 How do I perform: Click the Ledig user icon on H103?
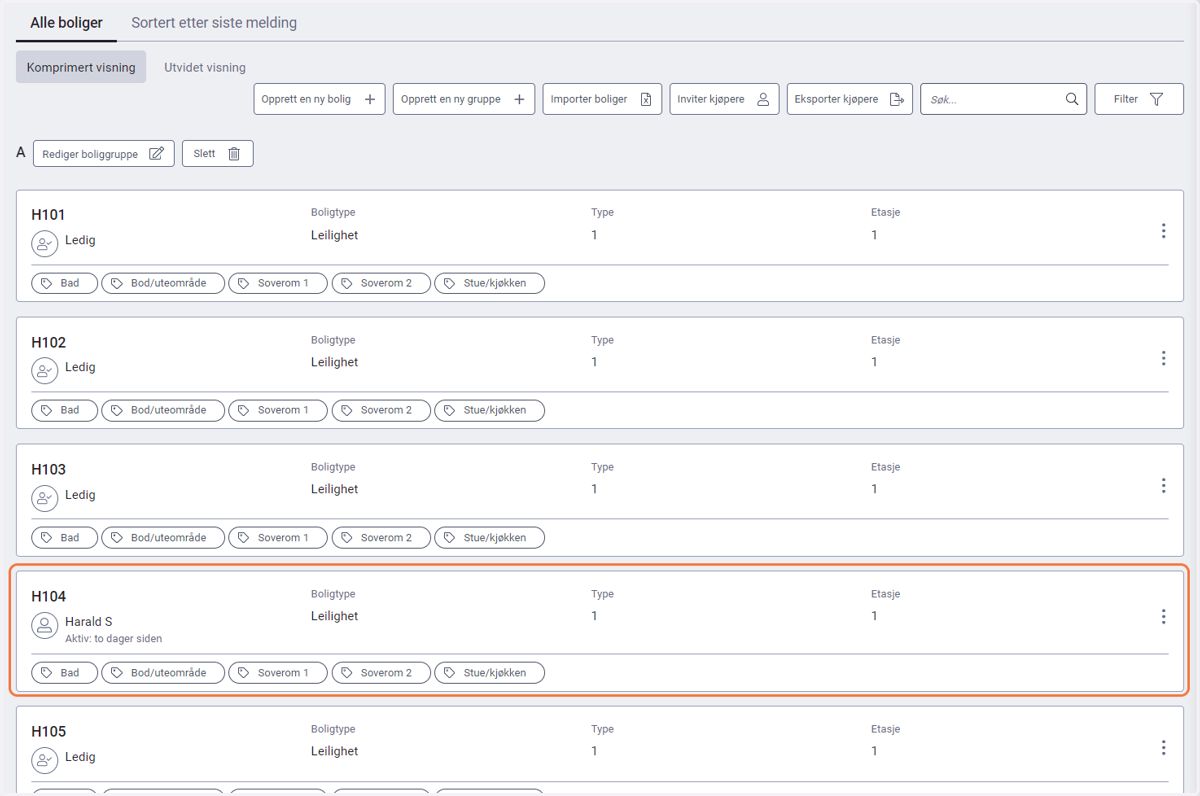(x=44, y=497)
